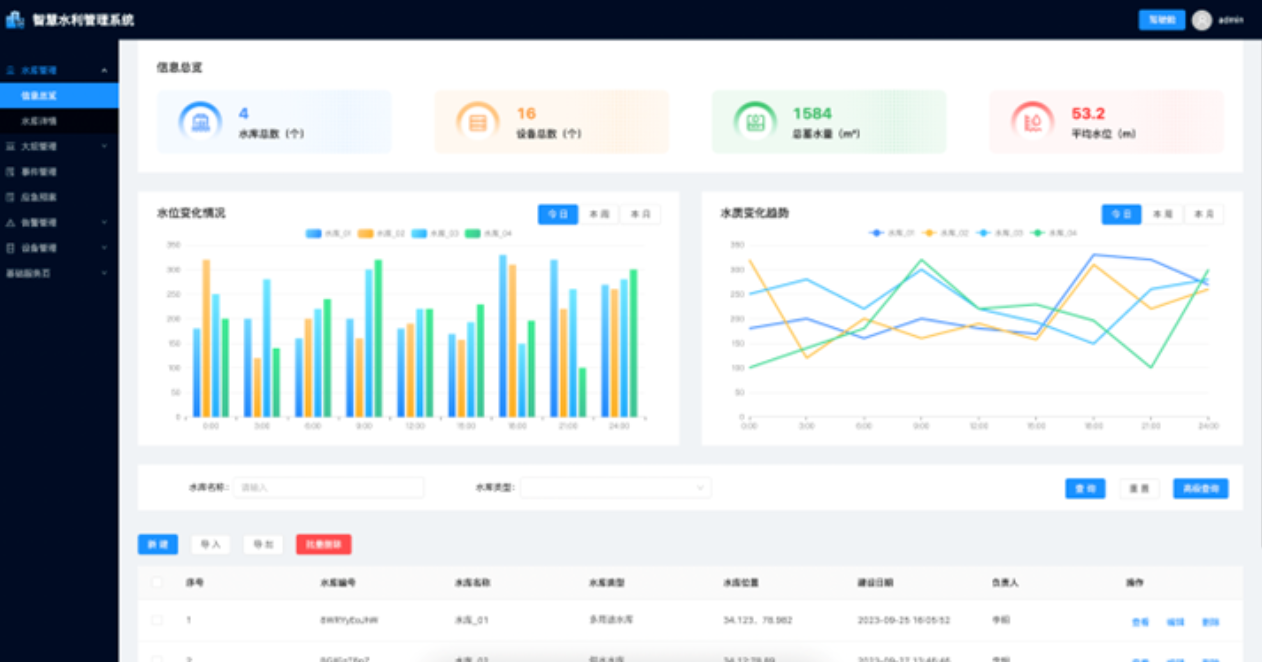This screenshot has height=662, width=1262.
Task: Open the 水库类型 dropdown
Action: pos(615,488)
